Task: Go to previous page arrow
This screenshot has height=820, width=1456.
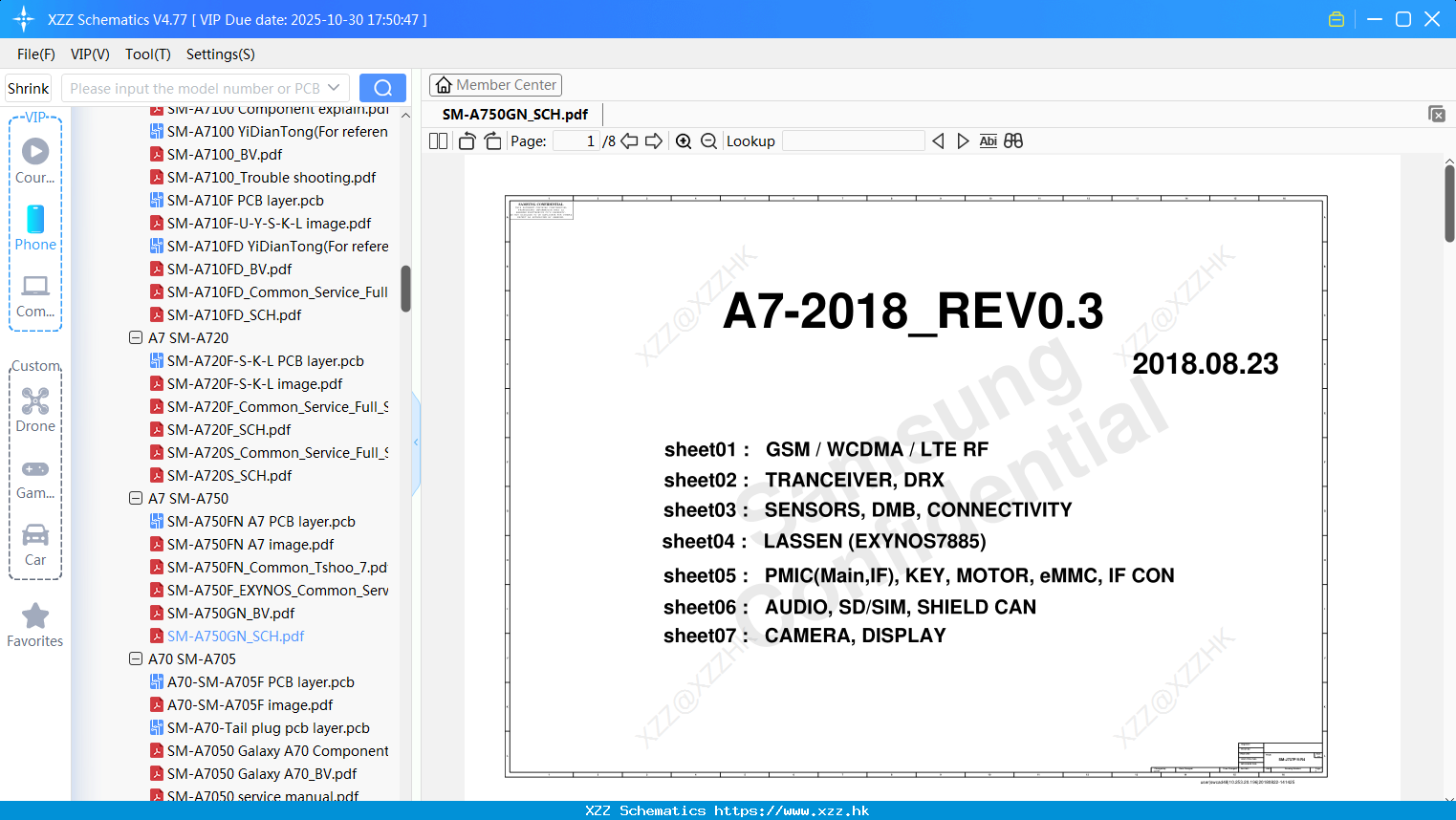Action: (x=629, y=140)
